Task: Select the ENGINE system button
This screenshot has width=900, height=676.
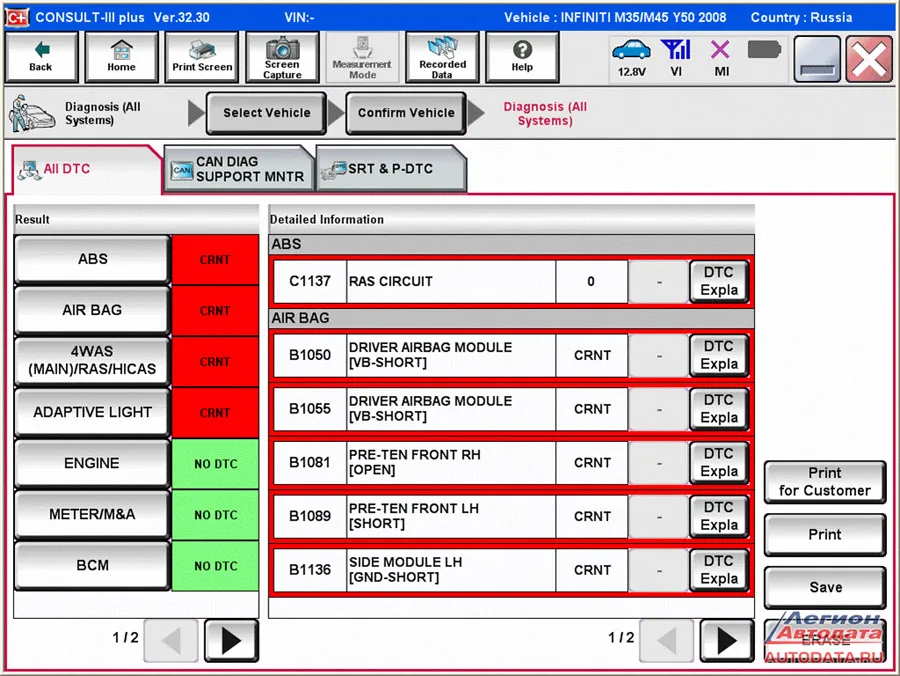Action: pyautogui.click(x=92, y=463)
